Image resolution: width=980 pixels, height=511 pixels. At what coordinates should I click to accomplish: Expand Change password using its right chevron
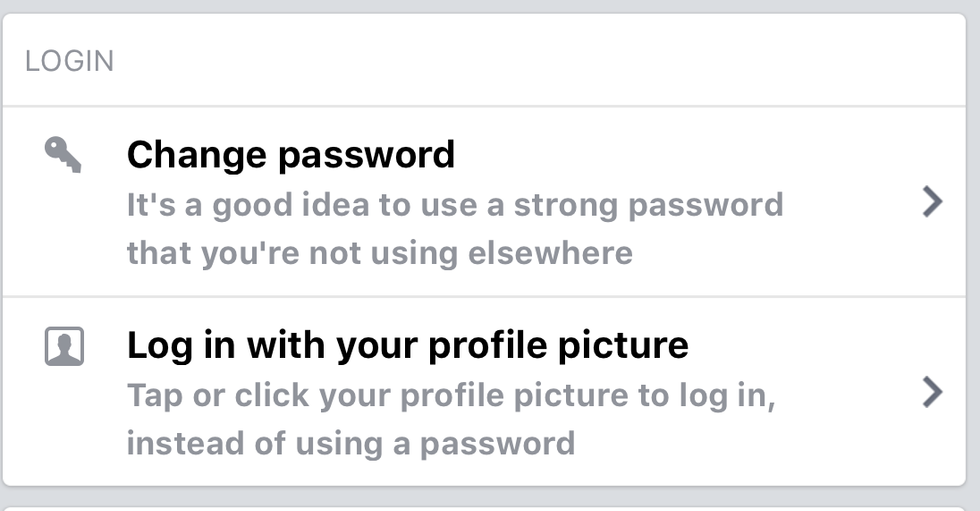[x=931, y=203]
